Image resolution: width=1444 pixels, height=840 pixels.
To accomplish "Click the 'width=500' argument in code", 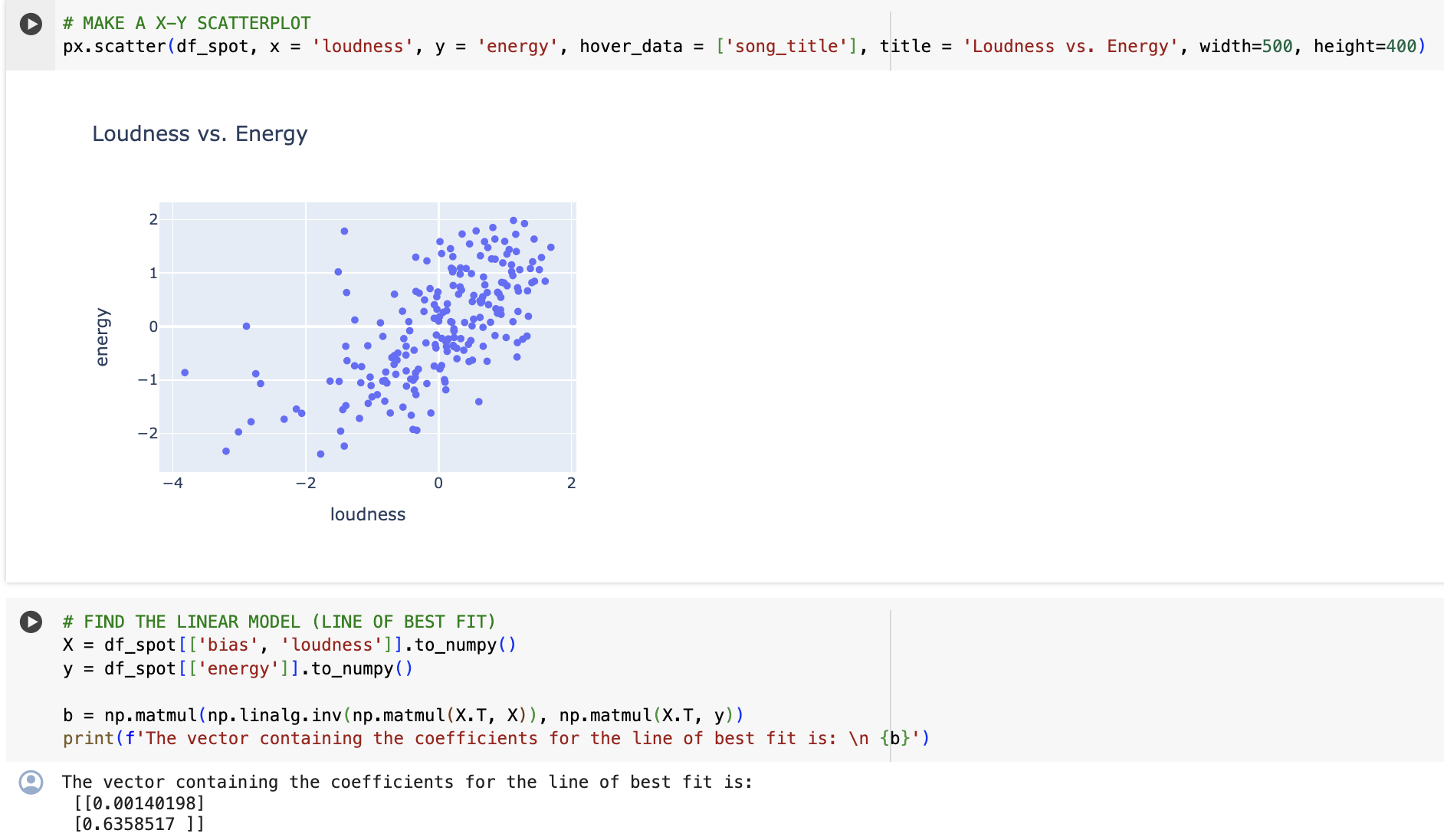I will pyautogui.click(x=1246, y=47).
